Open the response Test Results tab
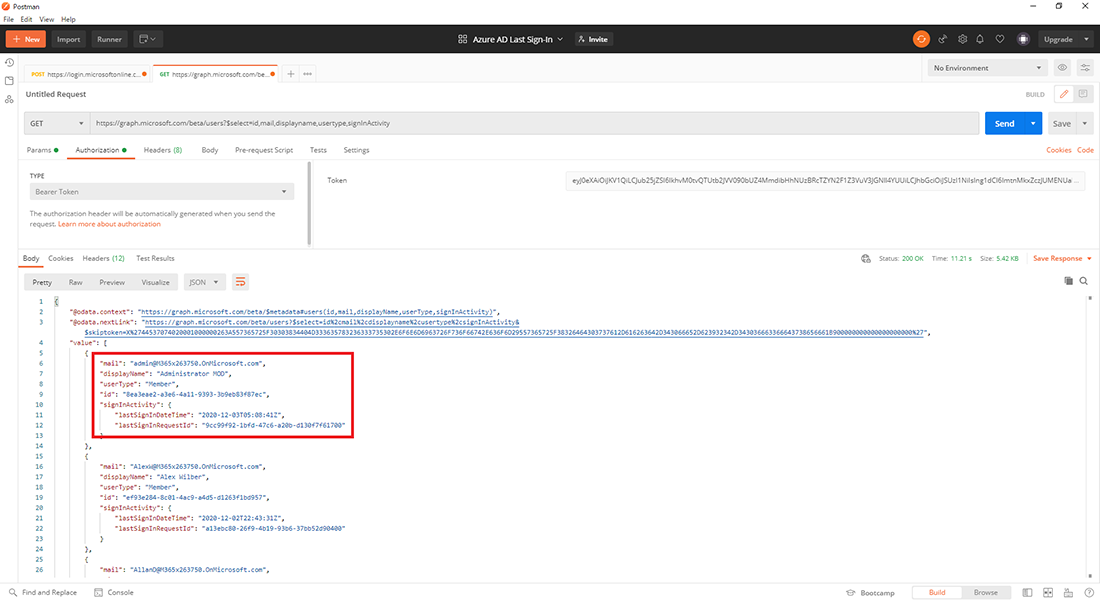Image resolution: width=1100 pixels, height=602 pixels. (155, 258)
